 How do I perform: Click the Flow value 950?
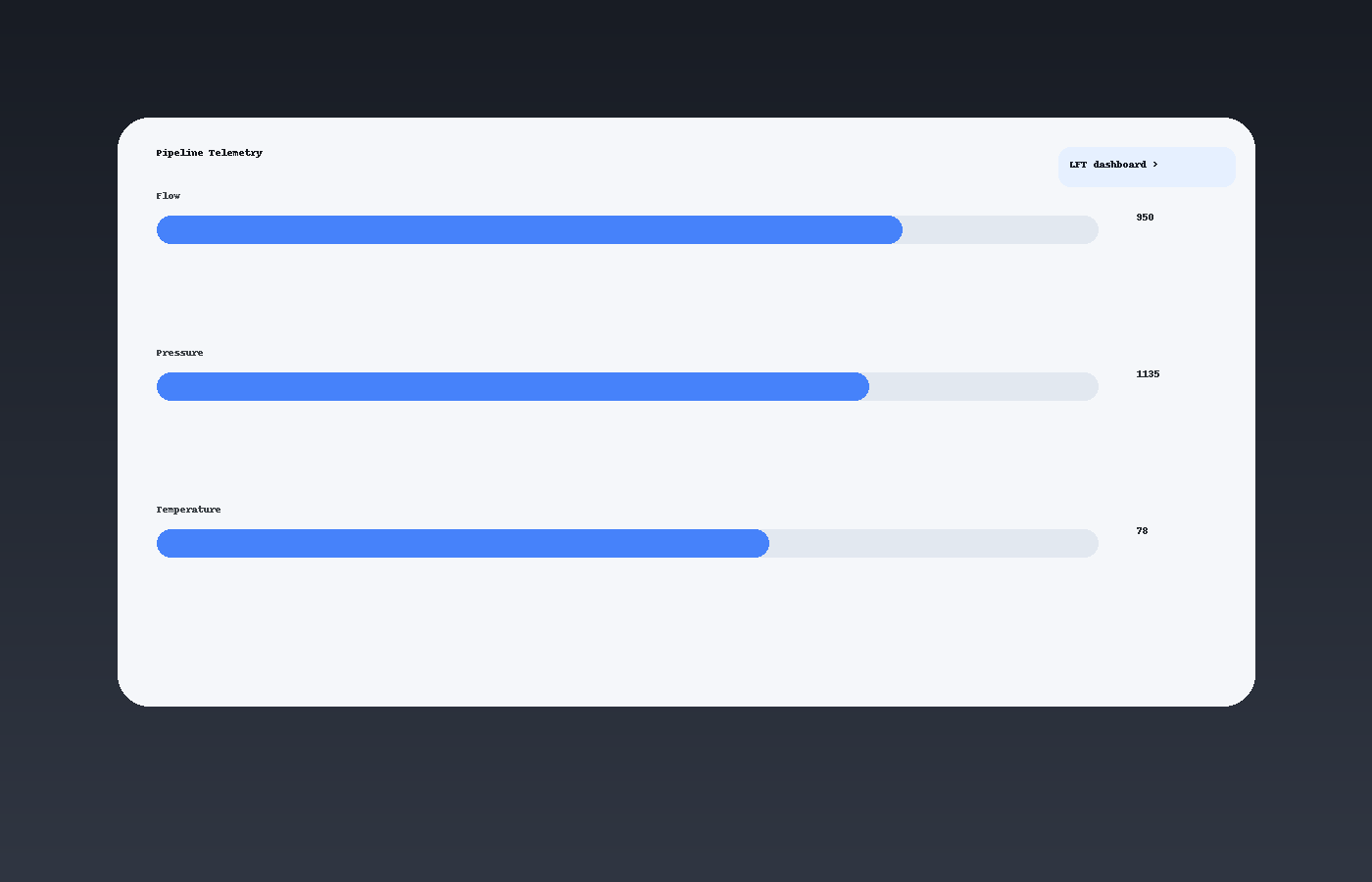(x=1145, y=218)
